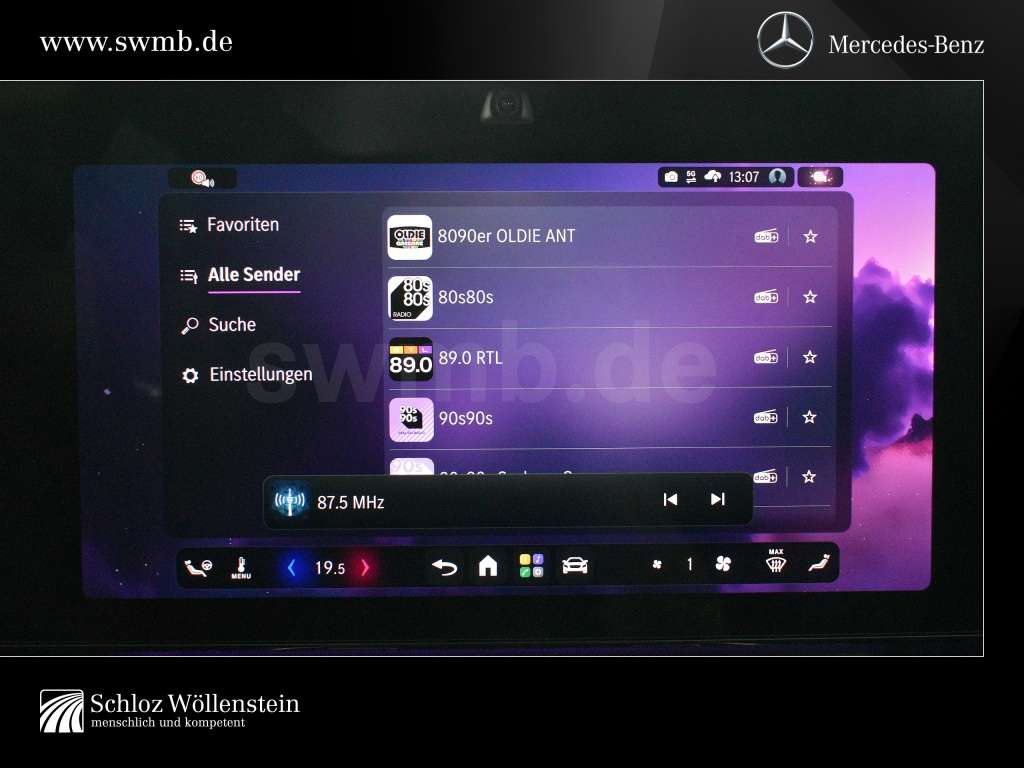Open the apps grid
1024x768 pixels.
(x=531, y=566)
